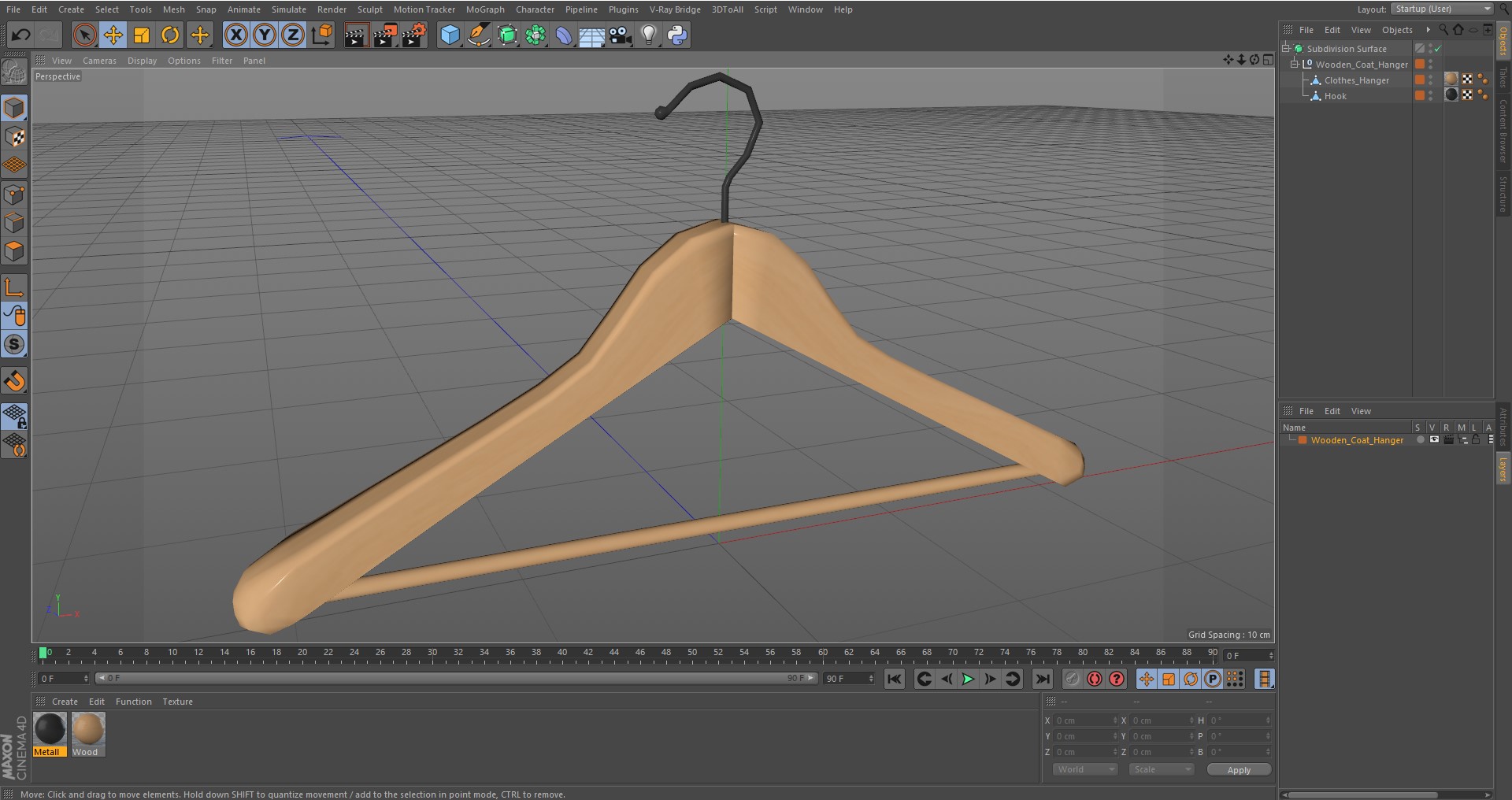Image resolution: width=1512 pixels, height=800 pixels.
Task: Open the viewport Cameras menu
Action: click(x=99, y=61)
